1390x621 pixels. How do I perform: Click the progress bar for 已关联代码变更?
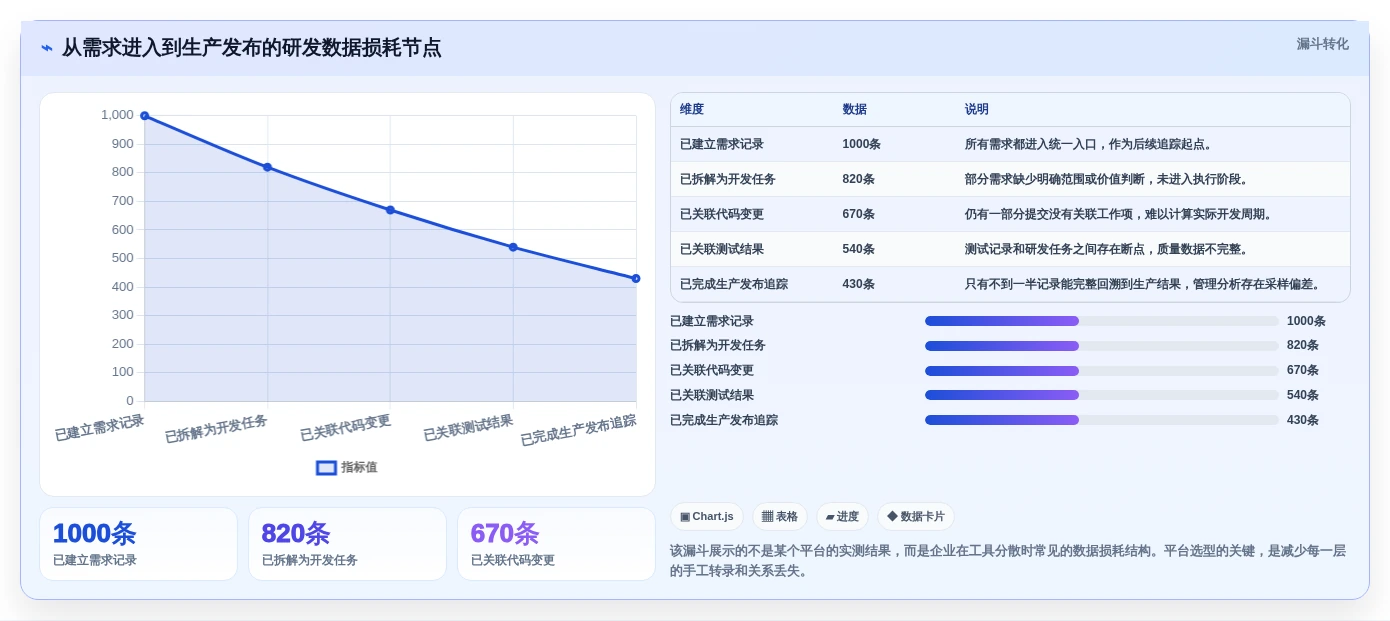click(x=1102, y=370)
